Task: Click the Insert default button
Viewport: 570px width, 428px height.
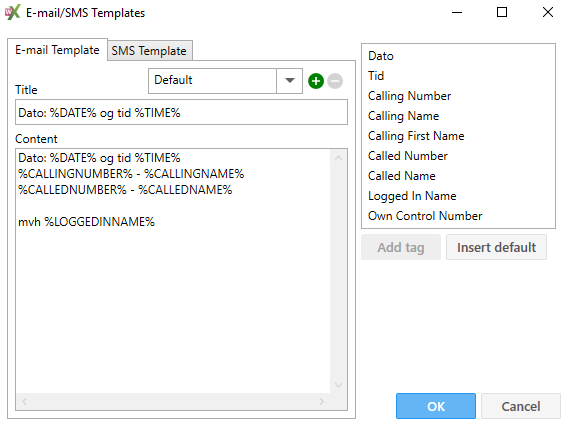Action: coord(496,247)
